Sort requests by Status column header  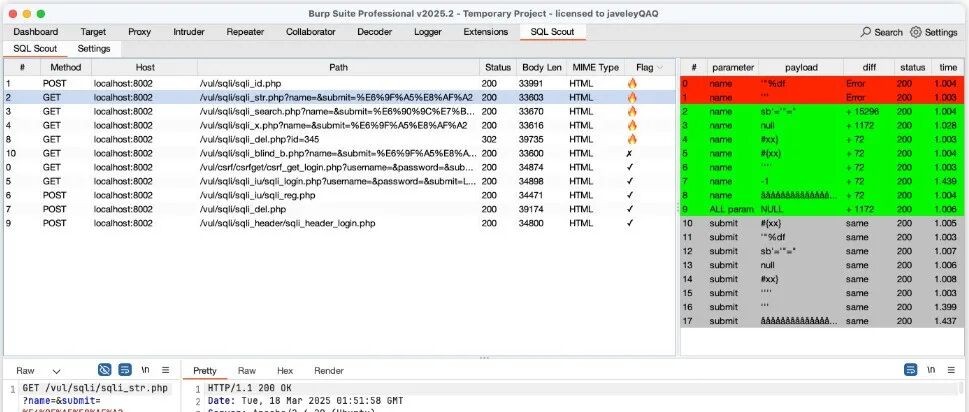[498, 67]
